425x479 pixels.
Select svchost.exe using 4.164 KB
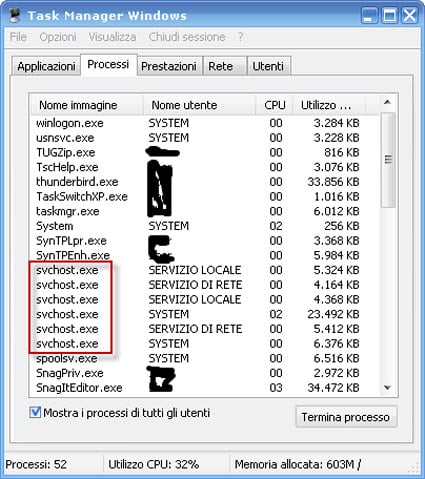[x=204, y=285]
